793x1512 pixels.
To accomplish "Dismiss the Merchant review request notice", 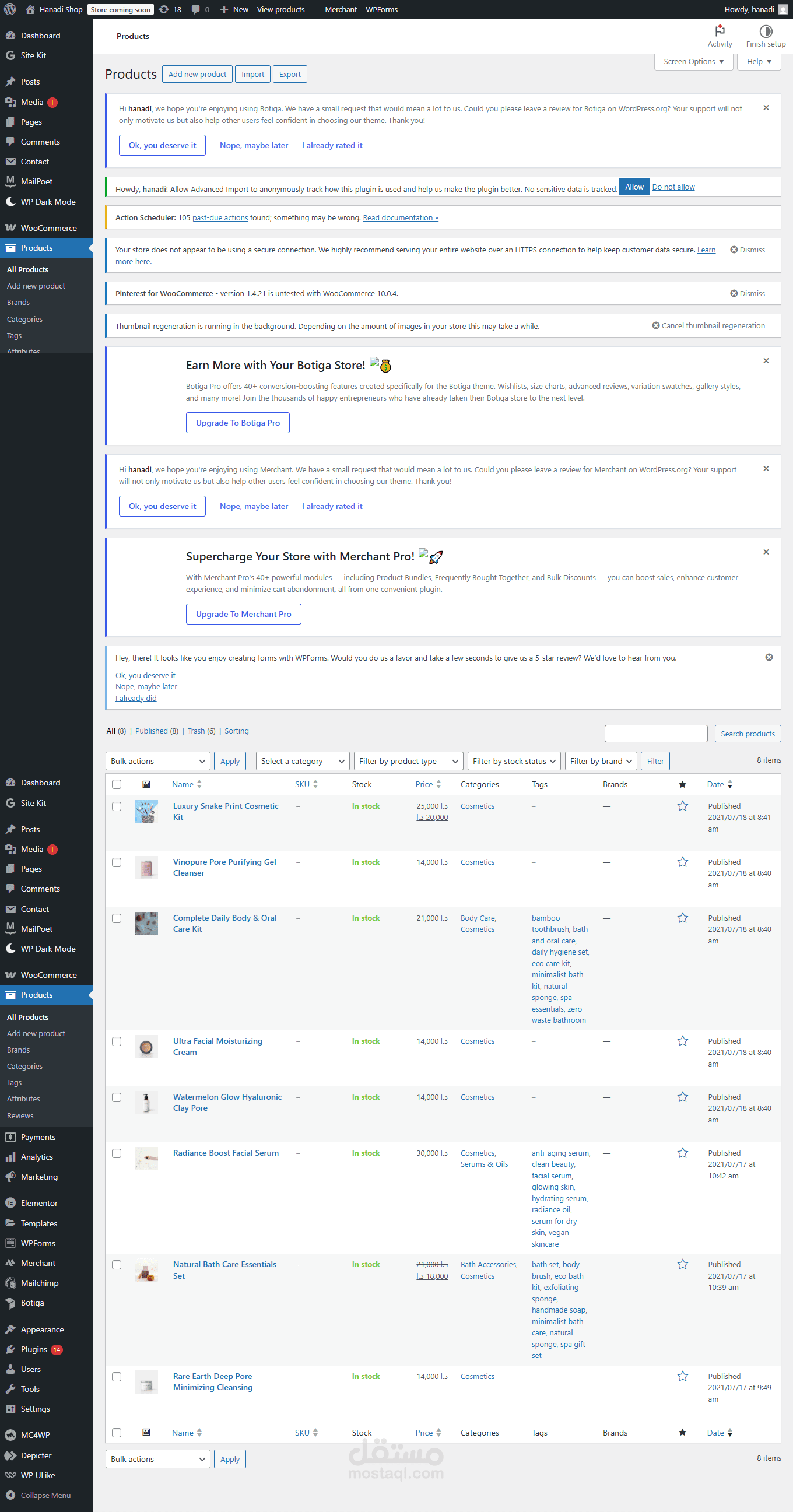I will pyautogui.click(x=766, y=469).
